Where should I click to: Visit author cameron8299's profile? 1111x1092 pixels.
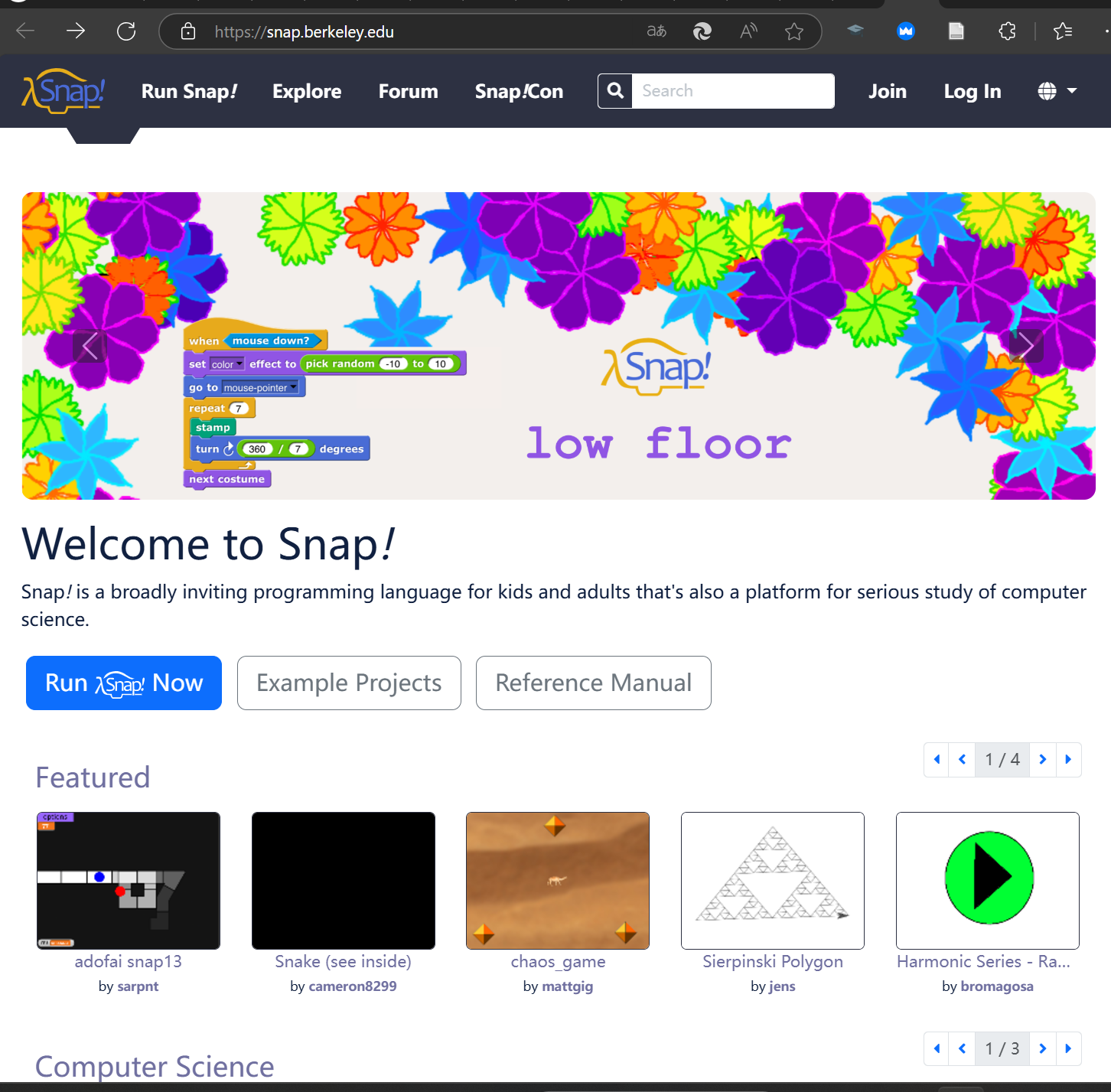pos(353,986)
